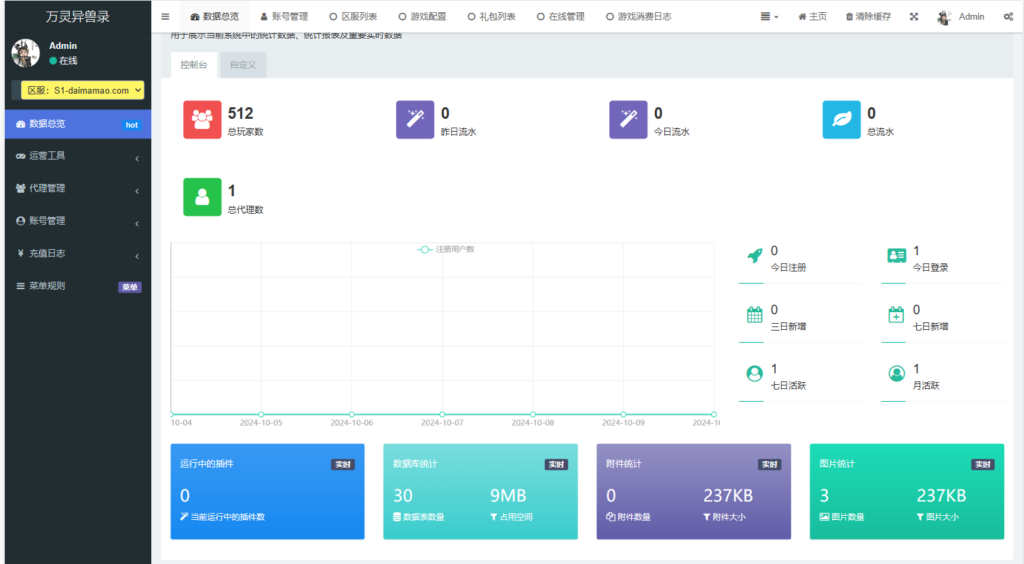Image resolution: width=1024 pixels, height=564 pixels.
Task: Click the green 总代理数 user icon
Action: (x=202, y=196)
